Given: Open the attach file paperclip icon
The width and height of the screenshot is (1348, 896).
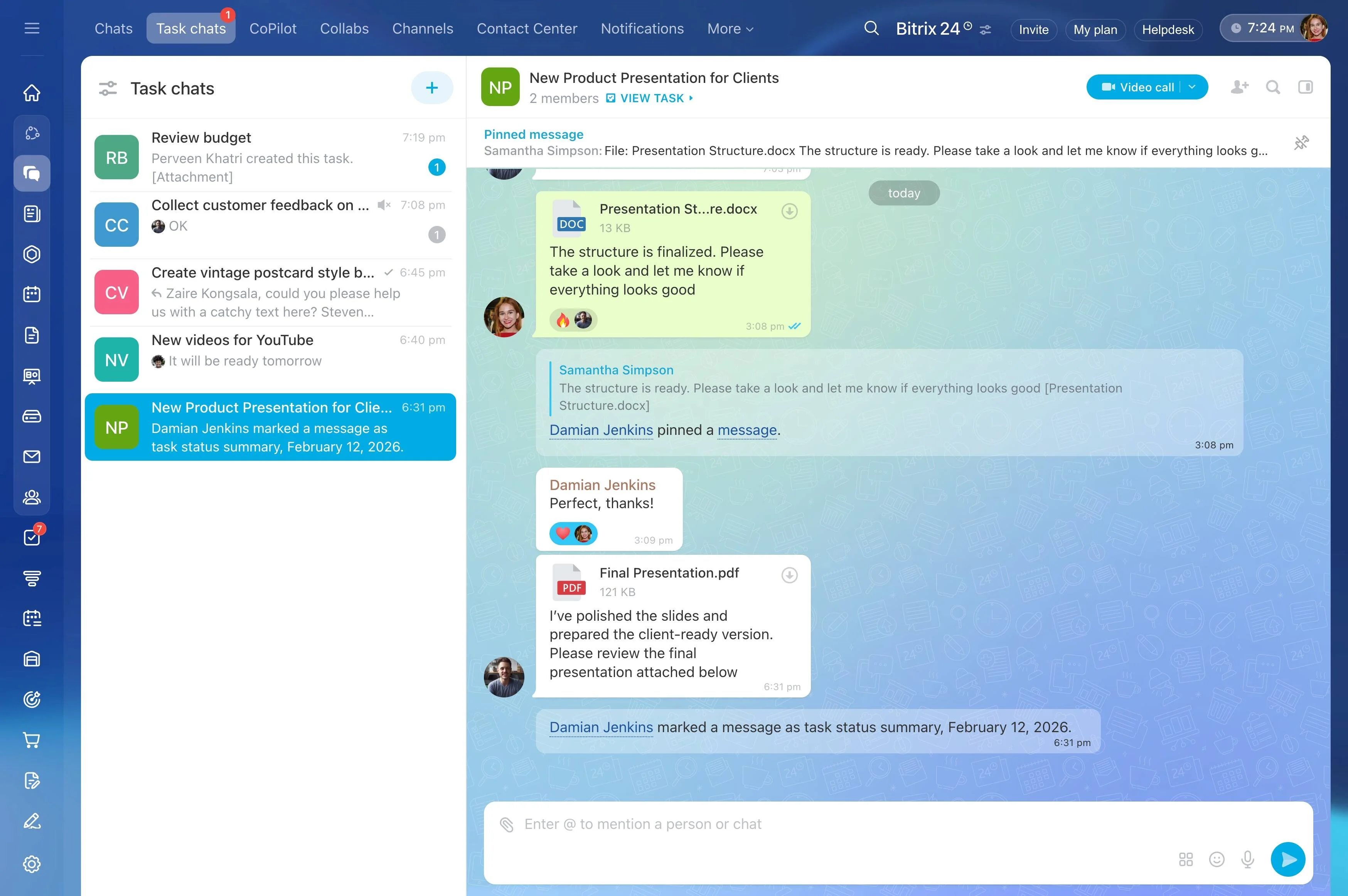Looking at the screenshot, I should tap(506, 825).
